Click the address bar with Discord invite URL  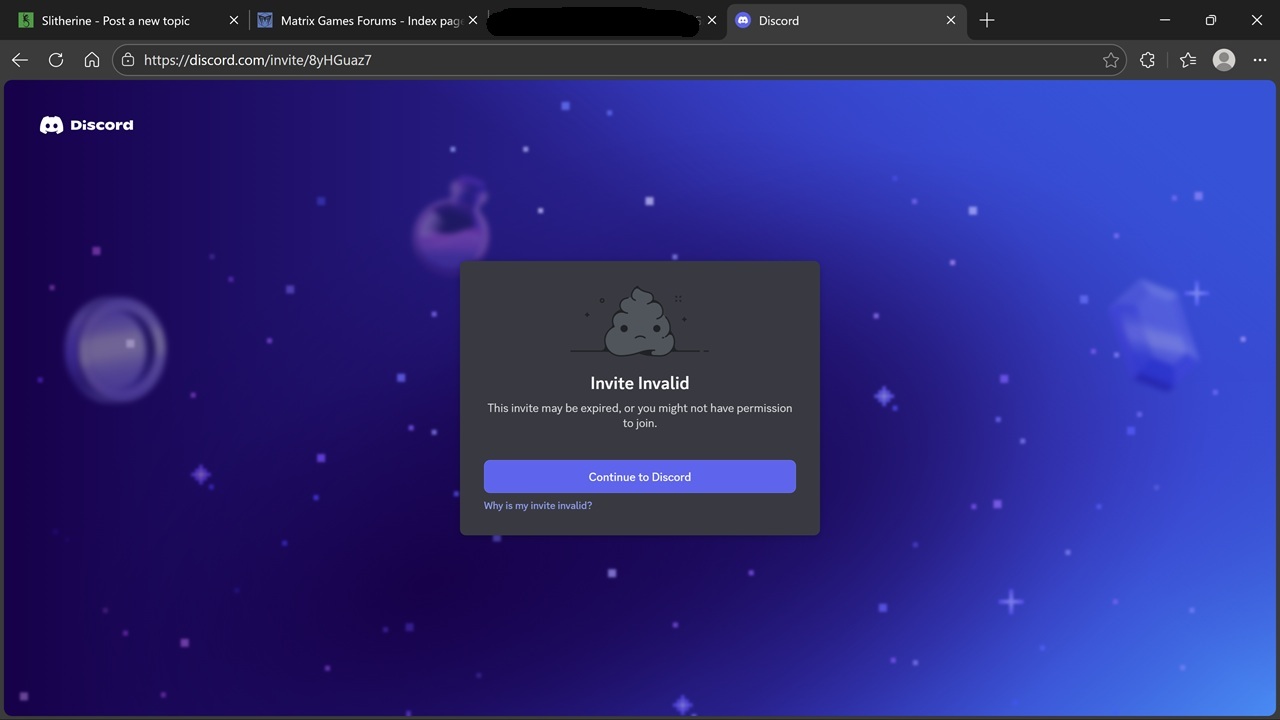point(600,60)
